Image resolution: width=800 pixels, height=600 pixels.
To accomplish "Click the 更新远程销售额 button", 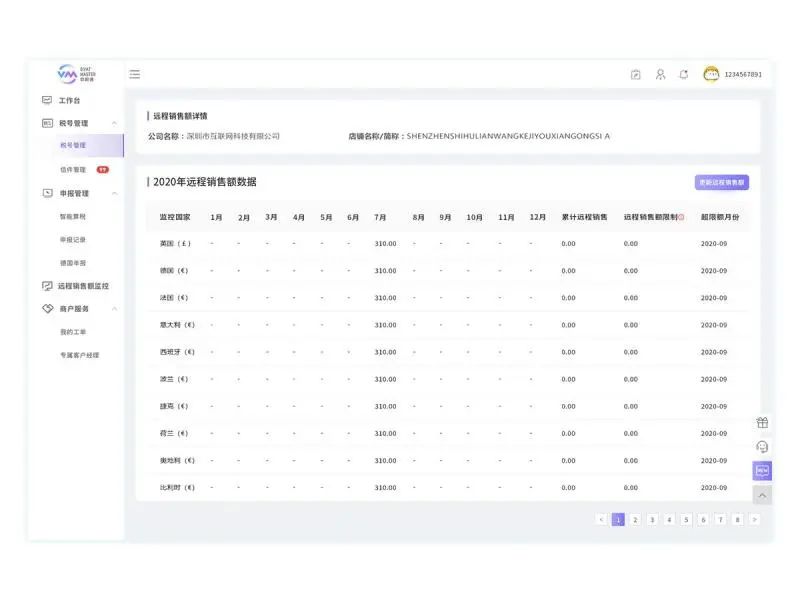I will coord(721,181).
